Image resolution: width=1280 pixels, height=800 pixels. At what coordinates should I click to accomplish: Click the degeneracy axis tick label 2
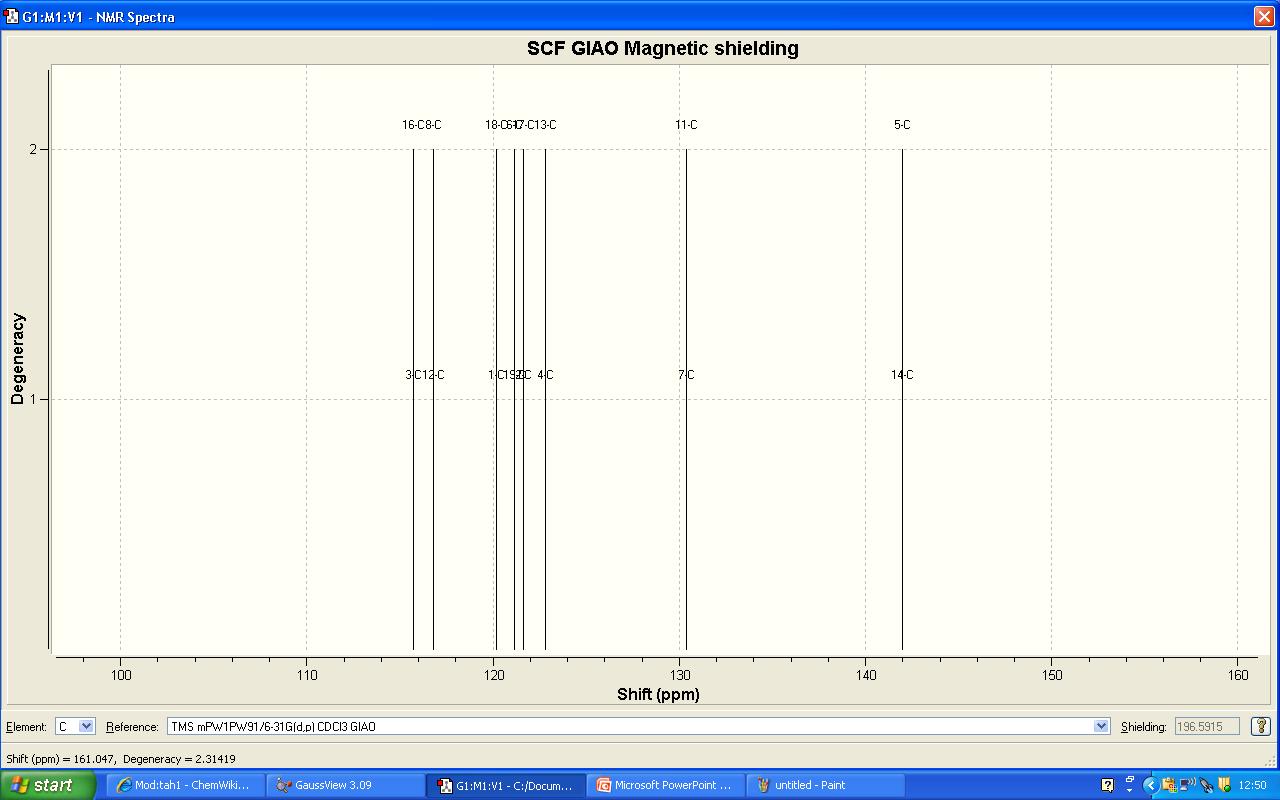click(x=33, y=150)
